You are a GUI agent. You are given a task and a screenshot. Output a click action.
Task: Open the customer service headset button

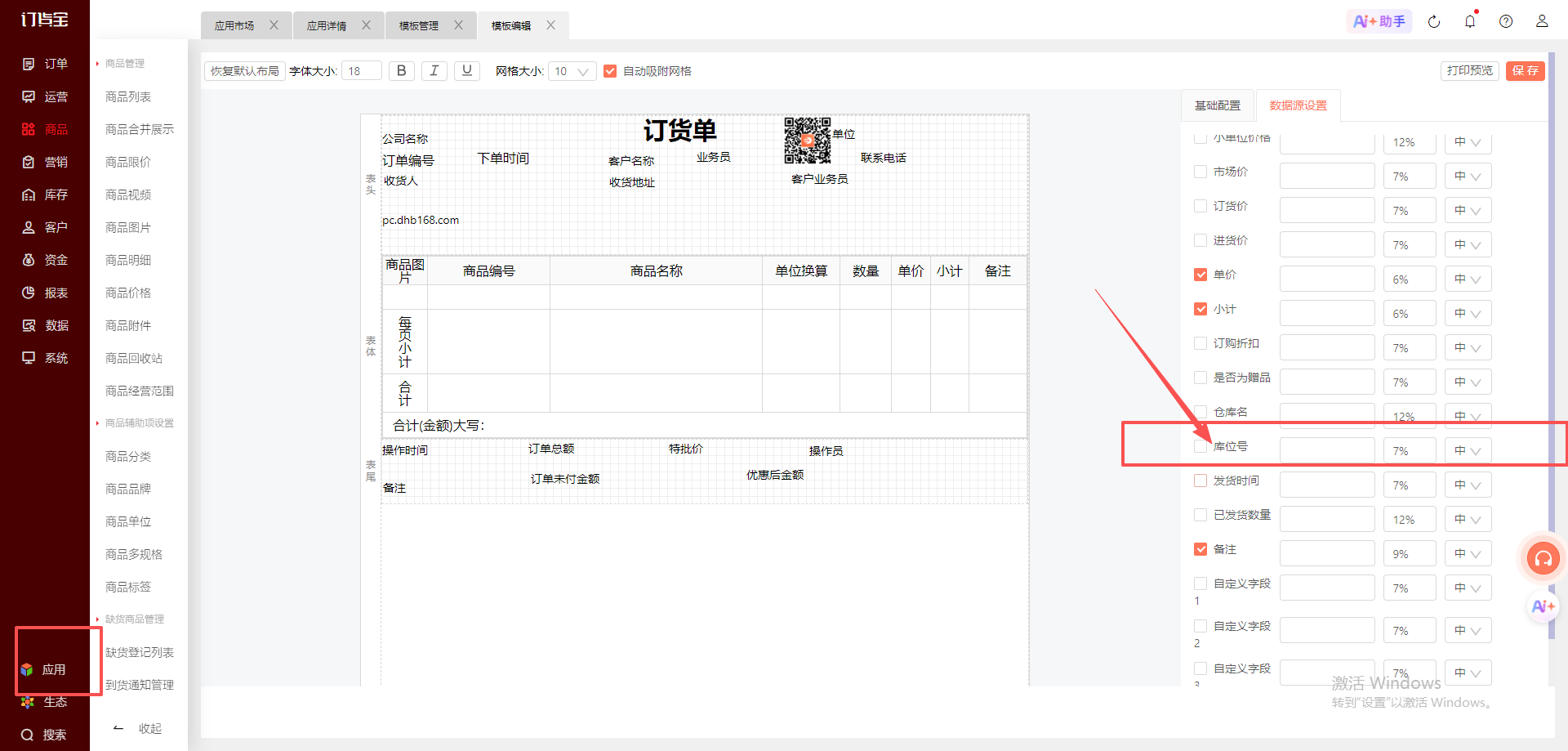pos(1543,559)
